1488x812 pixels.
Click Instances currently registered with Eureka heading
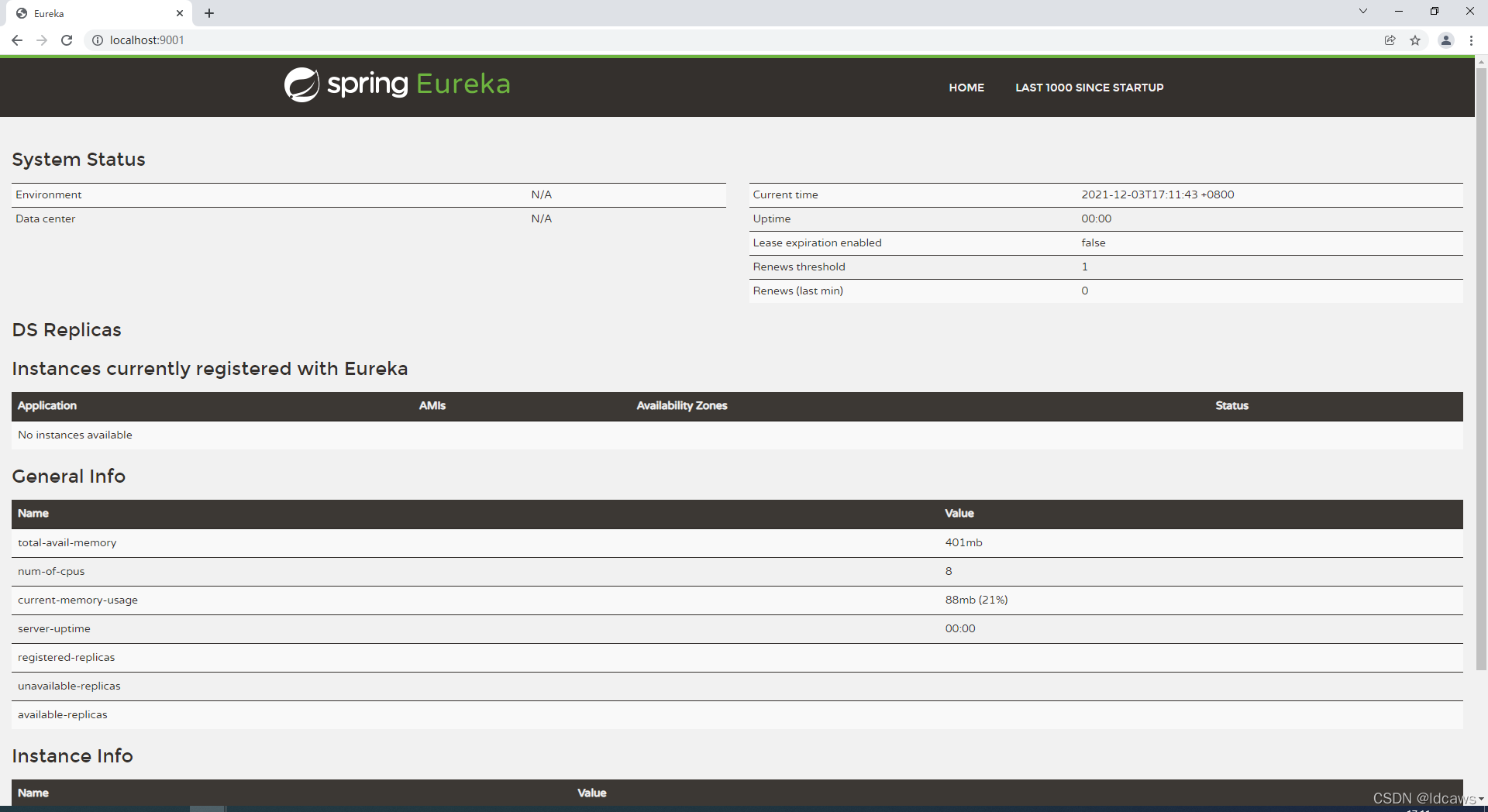click(210, 369)
